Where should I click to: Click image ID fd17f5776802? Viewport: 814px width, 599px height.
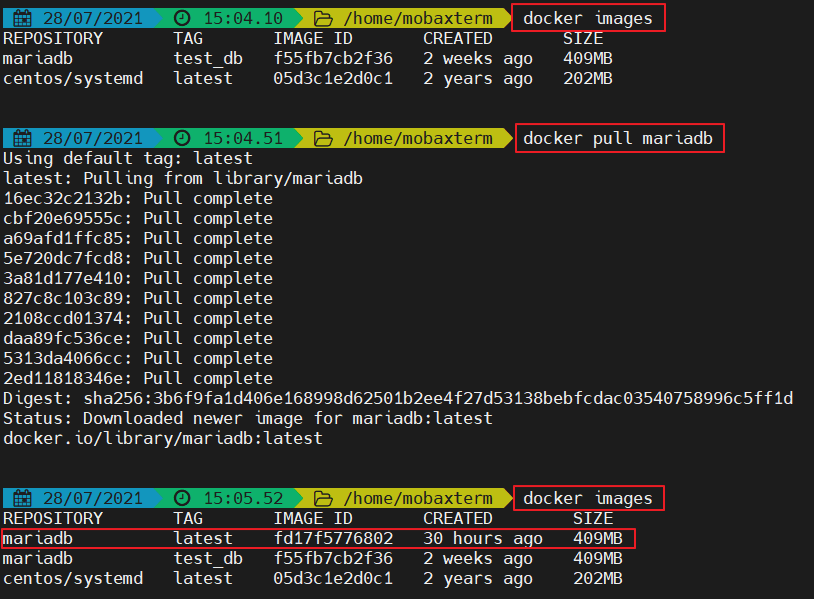click(333, 538)
